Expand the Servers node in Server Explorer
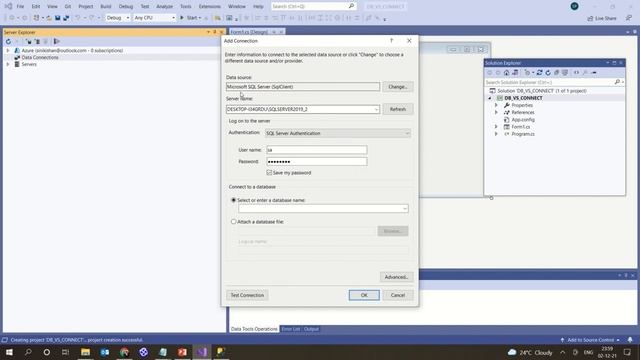Viewport: 640px width, 360px height. pyautogui.click(x=8, y=64)
